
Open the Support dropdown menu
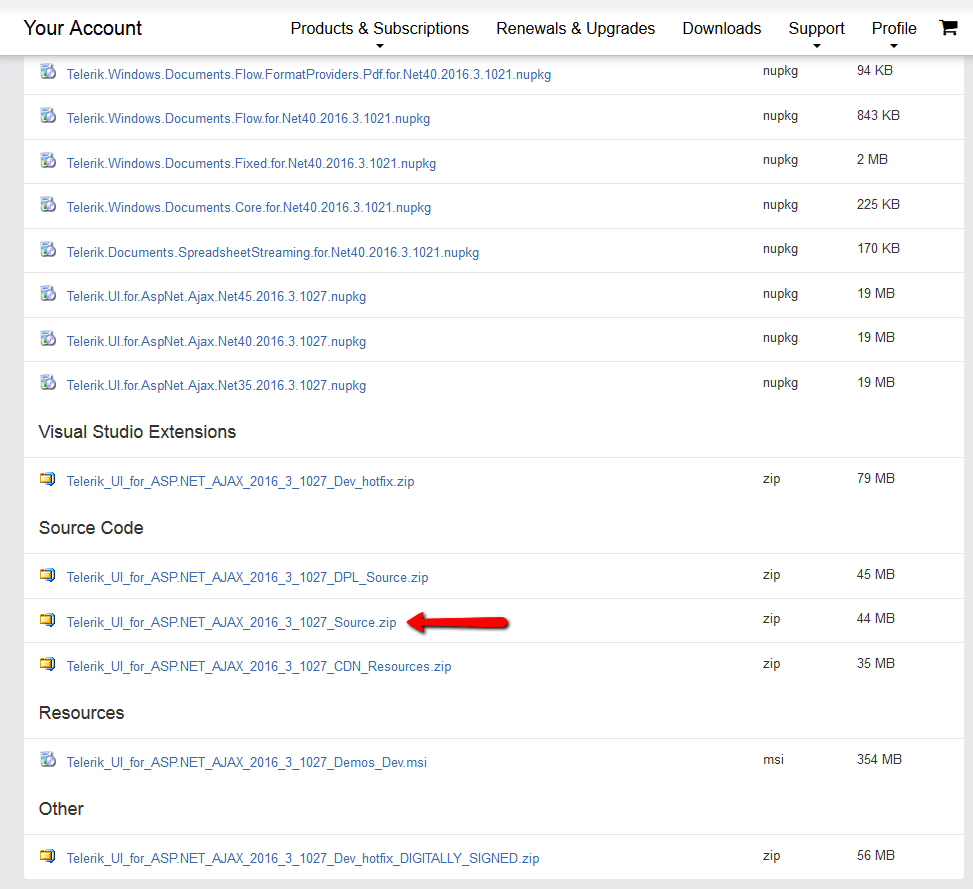(816, 29)
